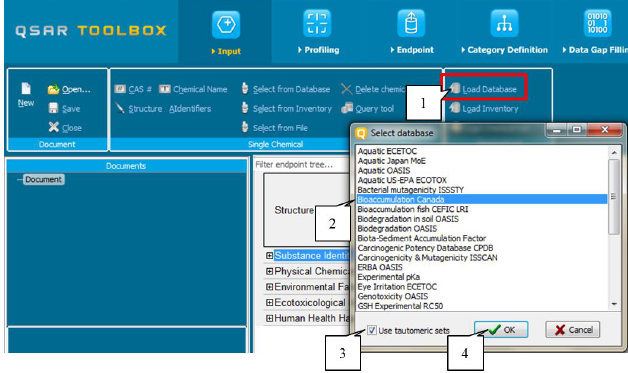Select the Document tree node
The height and width of the screenshot is (373, 628).
[43, 179]
